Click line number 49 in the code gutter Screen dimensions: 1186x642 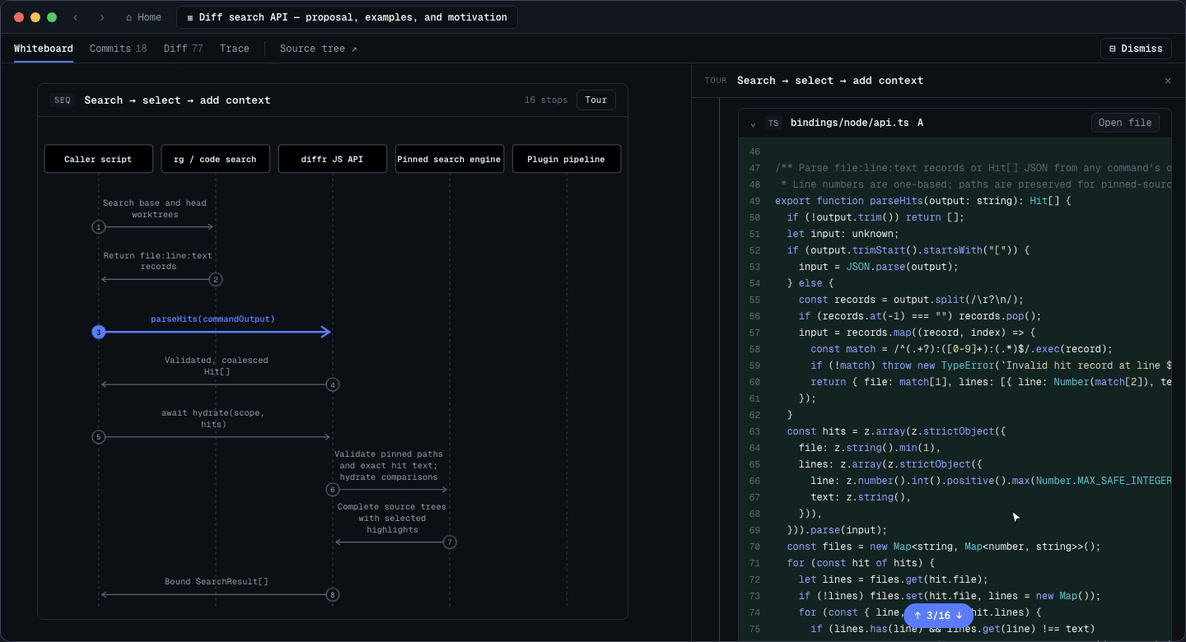pos(754,201)
